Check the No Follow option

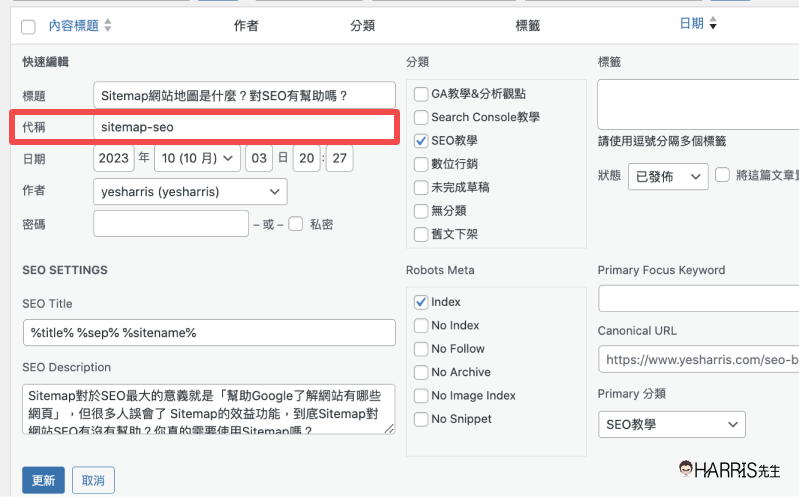[x=421, y=349]
